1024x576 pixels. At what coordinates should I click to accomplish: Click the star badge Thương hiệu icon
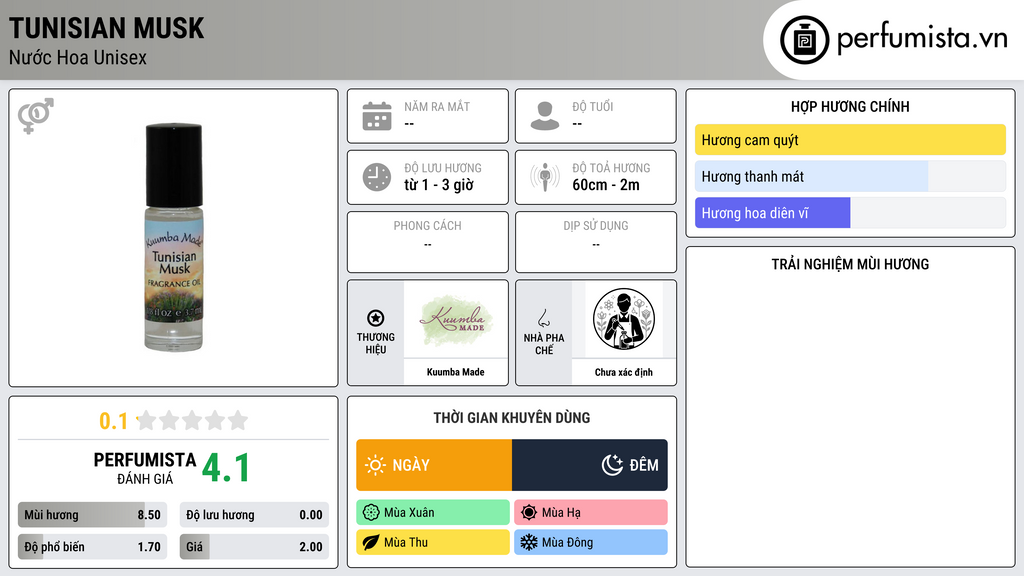tap(376, 318)
